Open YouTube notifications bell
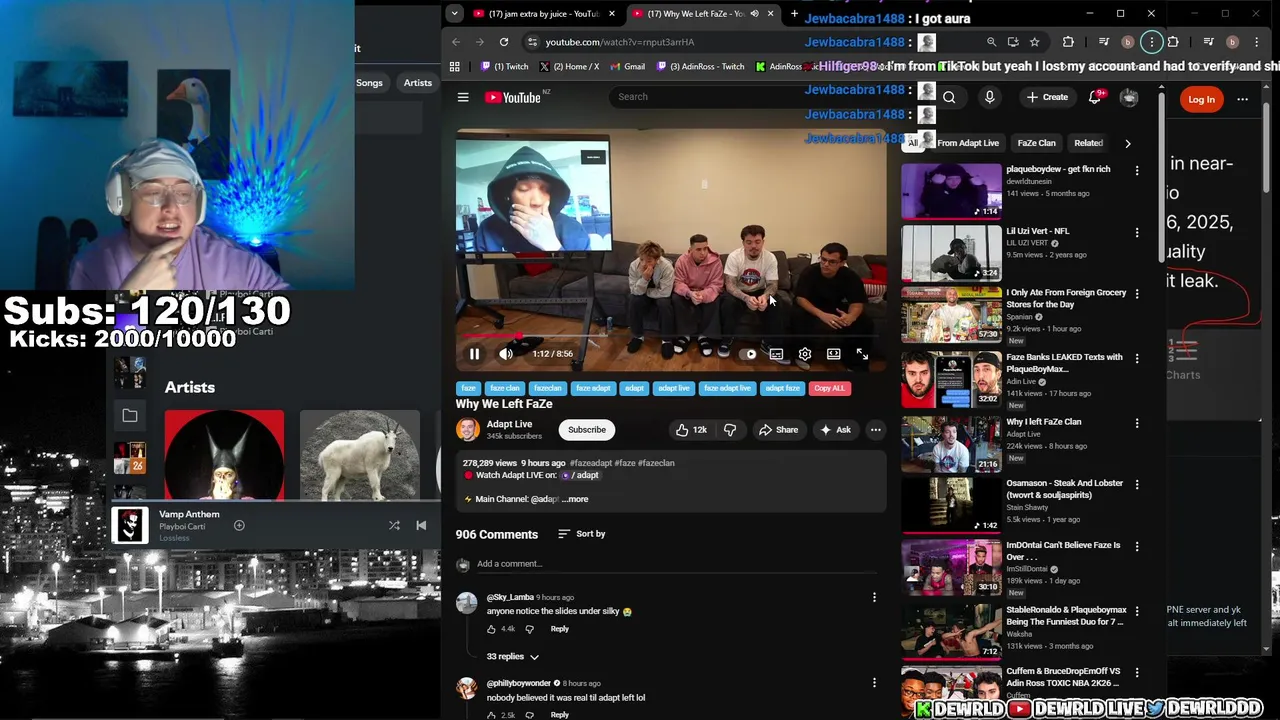1280x720 pixels. [1095, 97]
